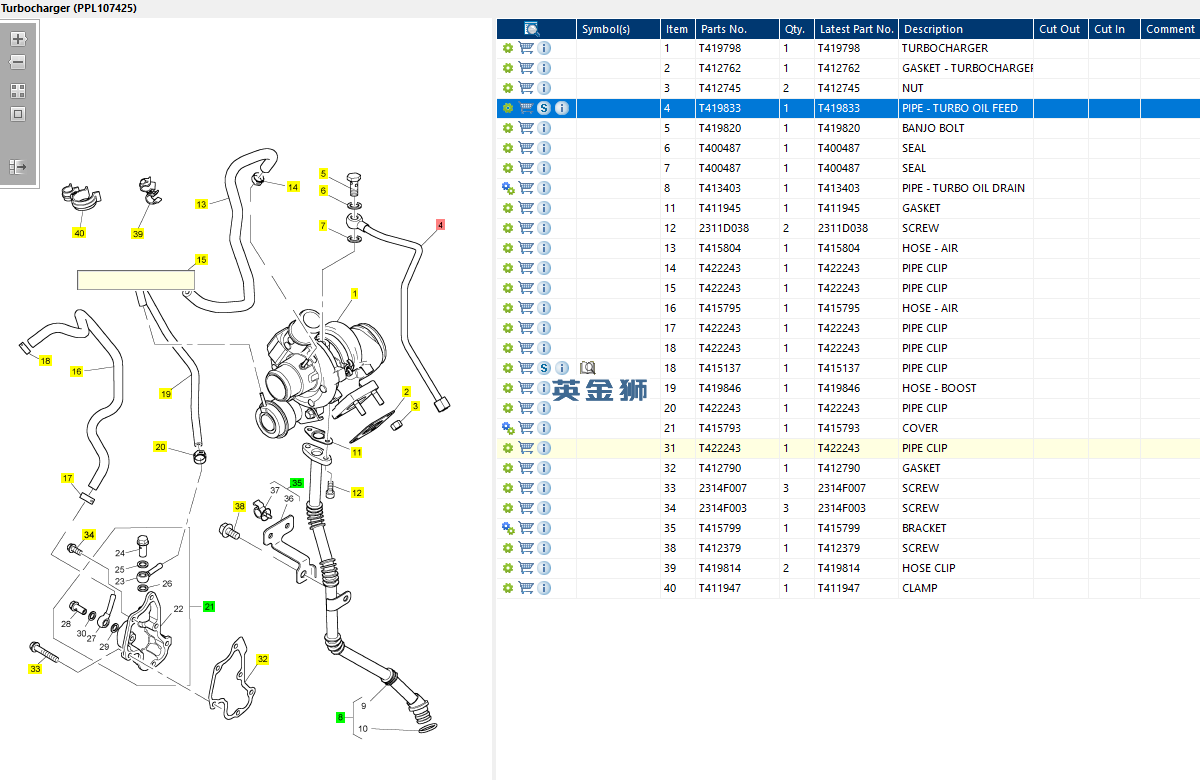This screenshot has width=1200, height=780.
Task: Open info for CLAMP T411947
Action: [x=544, y=588]
